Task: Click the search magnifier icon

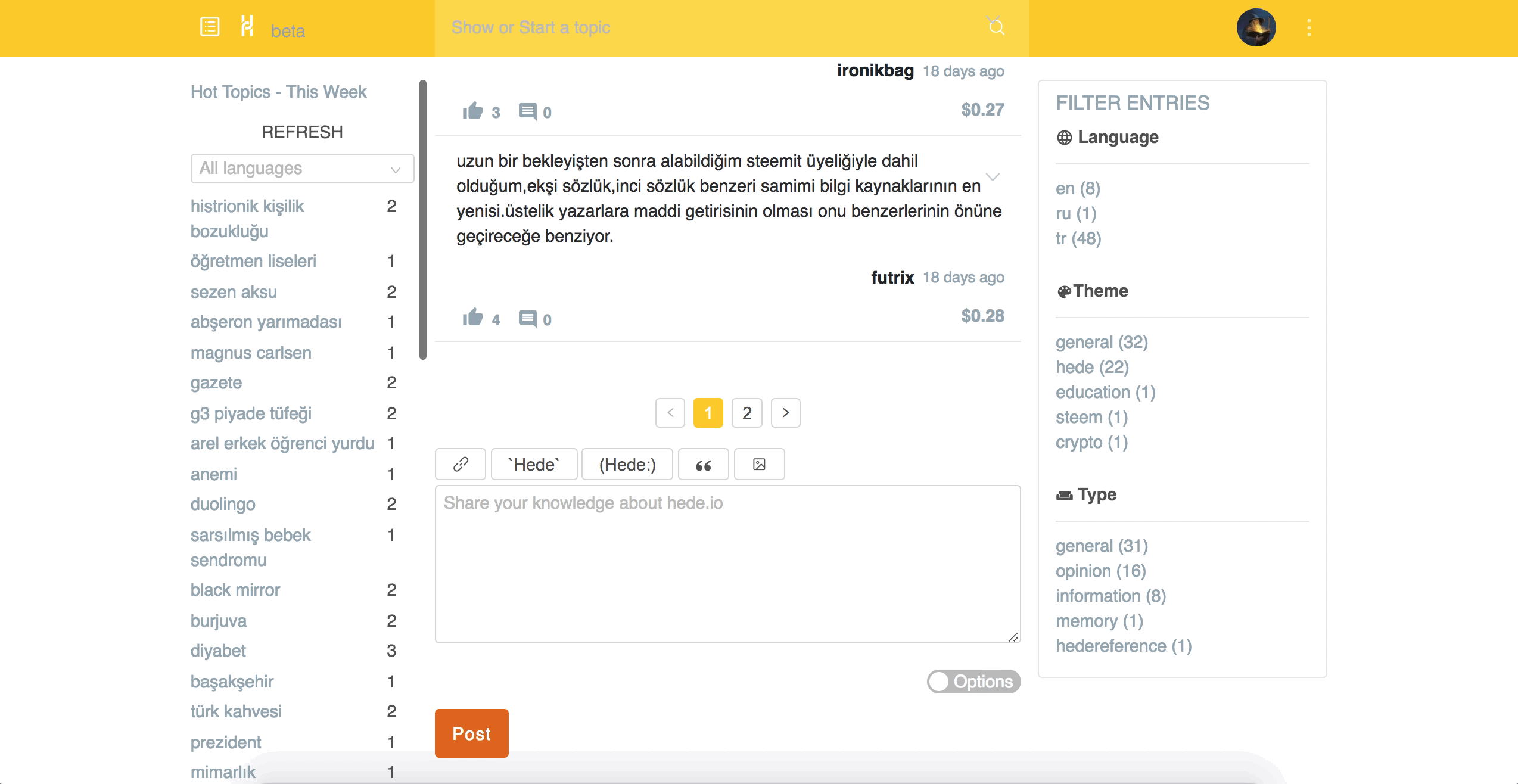Action: [996, 27]
